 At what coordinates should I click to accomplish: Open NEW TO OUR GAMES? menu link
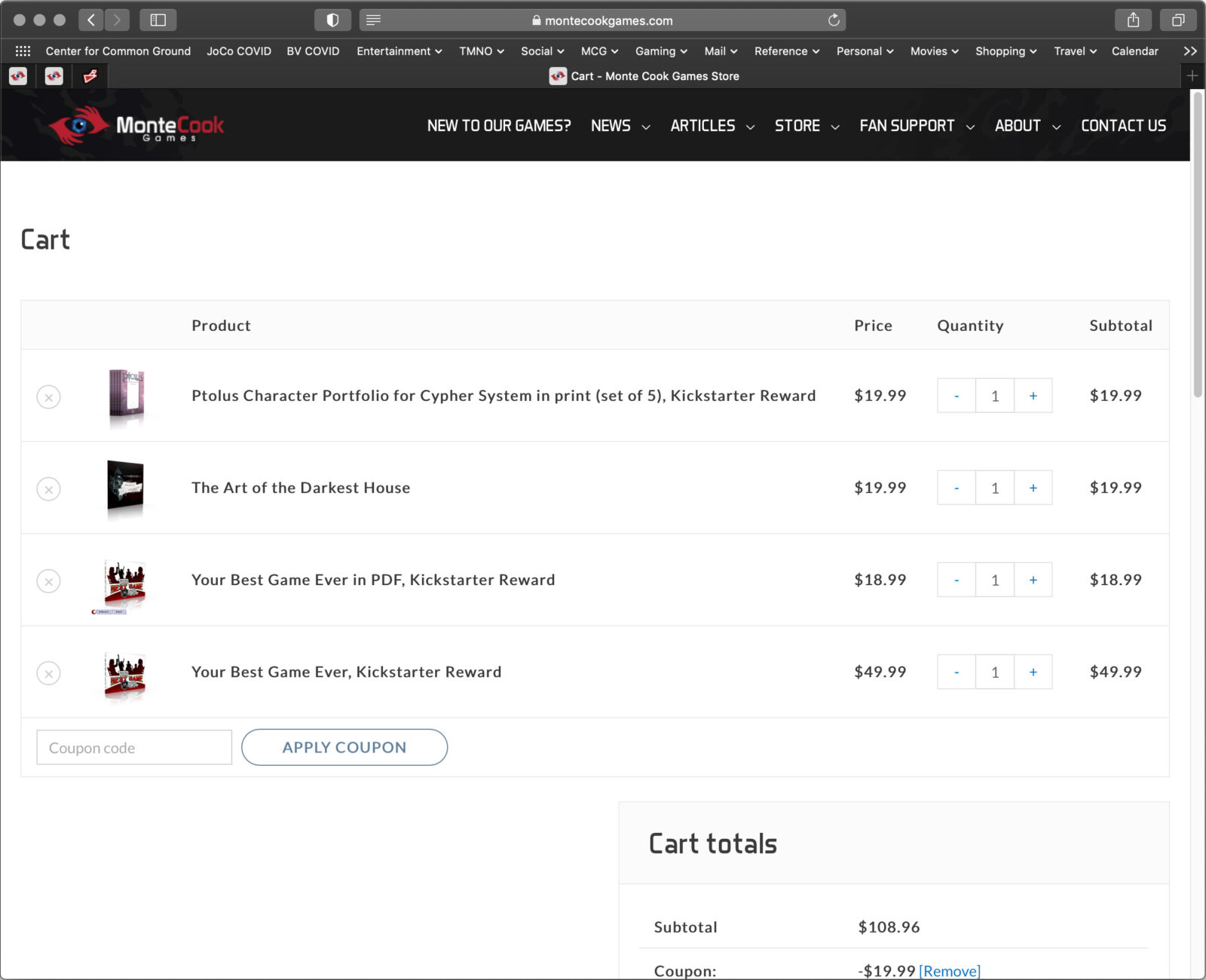(499, 126)
